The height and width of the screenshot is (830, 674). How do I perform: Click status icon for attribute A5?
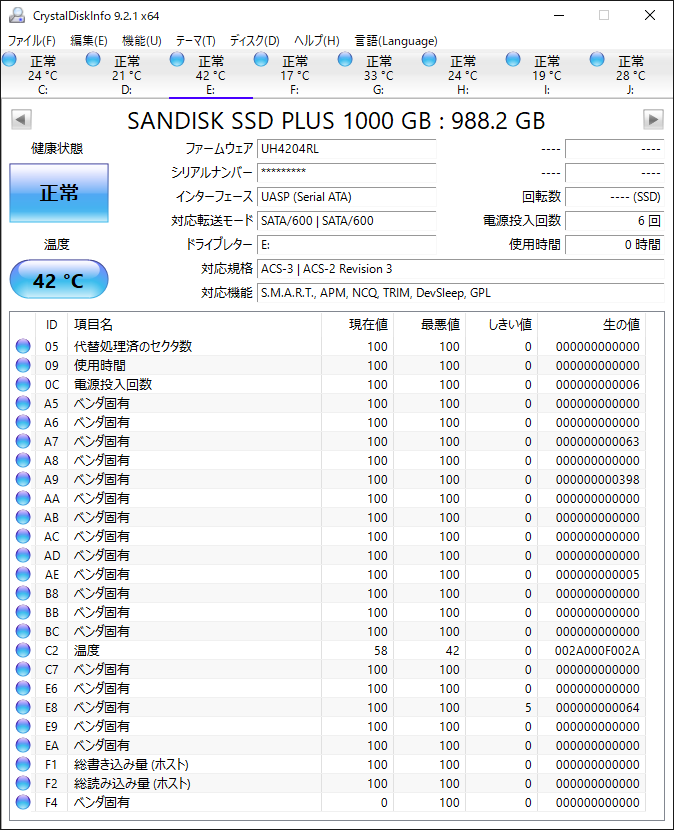point(23,403)
